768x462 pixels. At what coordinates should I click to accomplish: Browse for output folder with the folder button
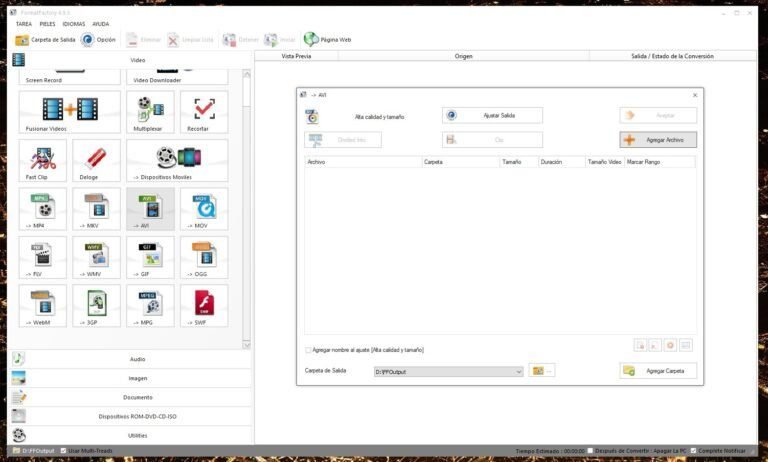542,371
